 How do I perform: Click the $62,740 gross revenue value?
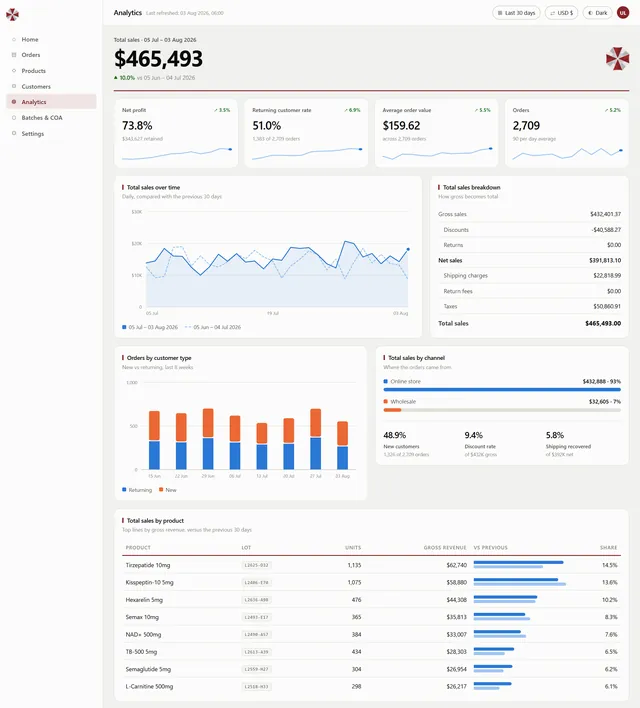(457, 565)
